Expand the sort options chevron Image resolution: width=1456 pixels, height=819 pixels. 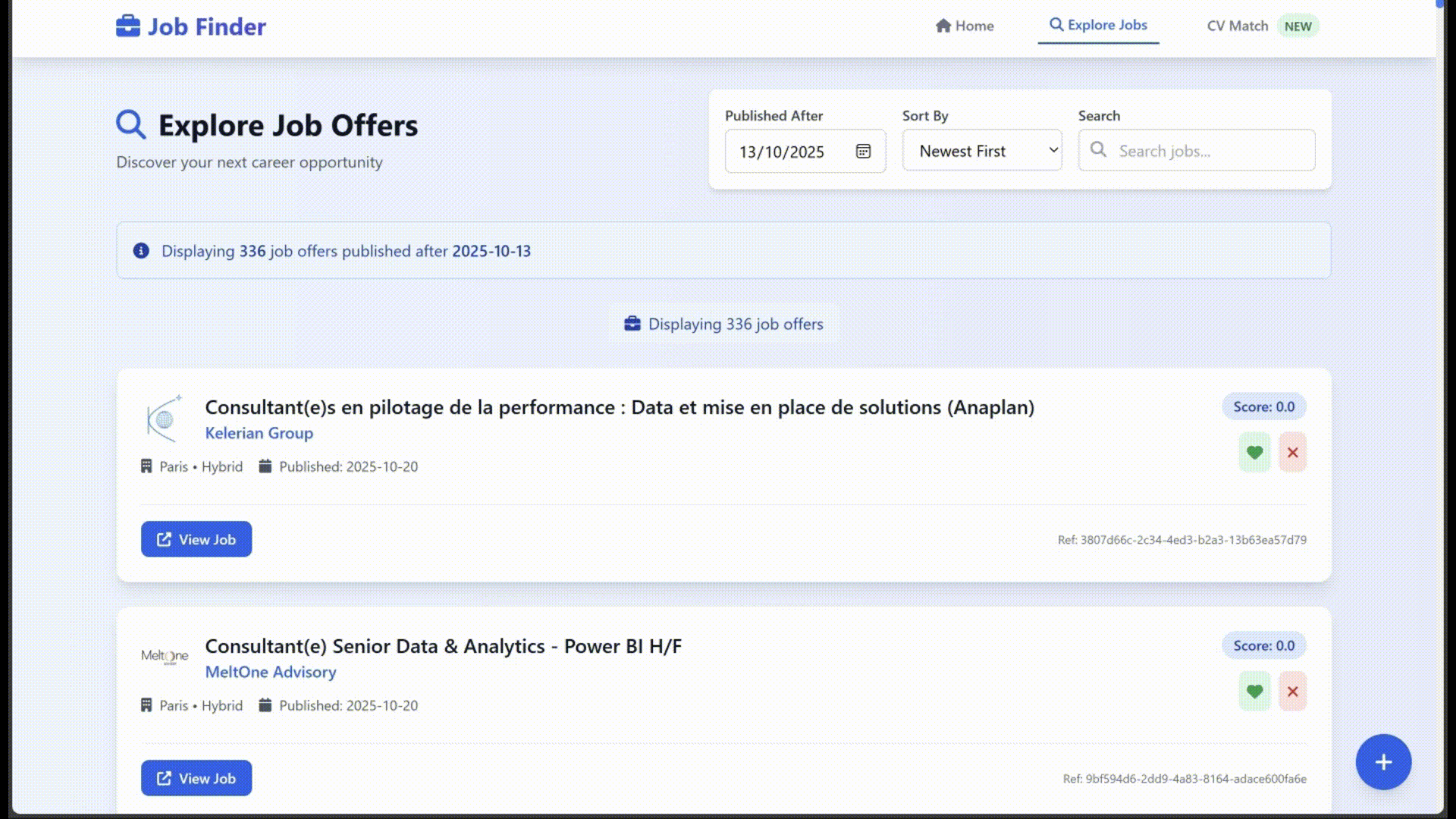[1052, 150]
